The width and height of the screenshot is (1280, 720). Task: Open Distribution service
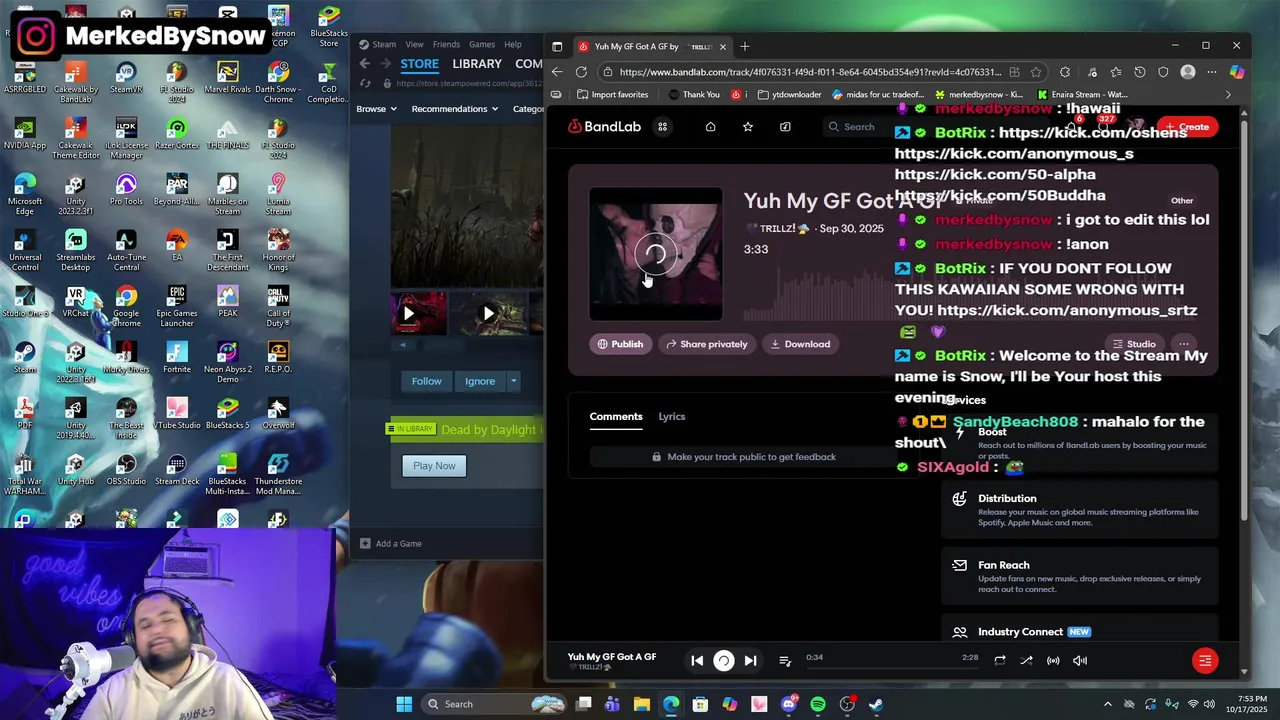click(1080, 510)
